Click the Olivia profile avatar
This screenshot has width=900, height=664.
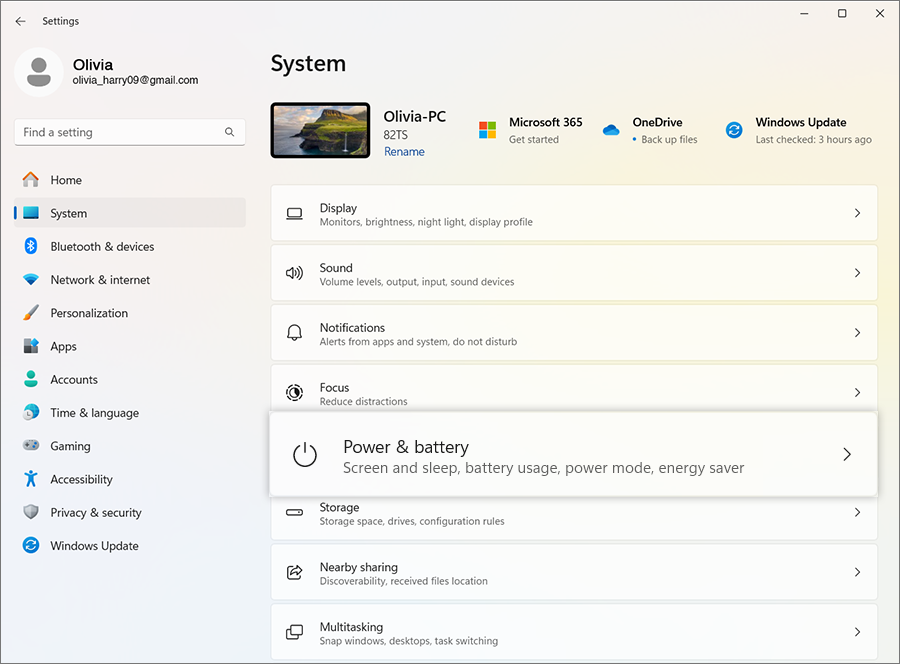tap(40, 72)
